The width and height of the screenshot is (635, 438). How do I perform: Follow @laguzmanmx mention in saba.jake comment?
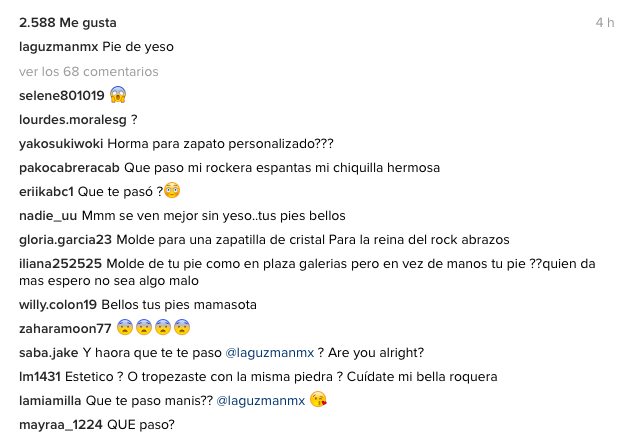tap(270, 353)
